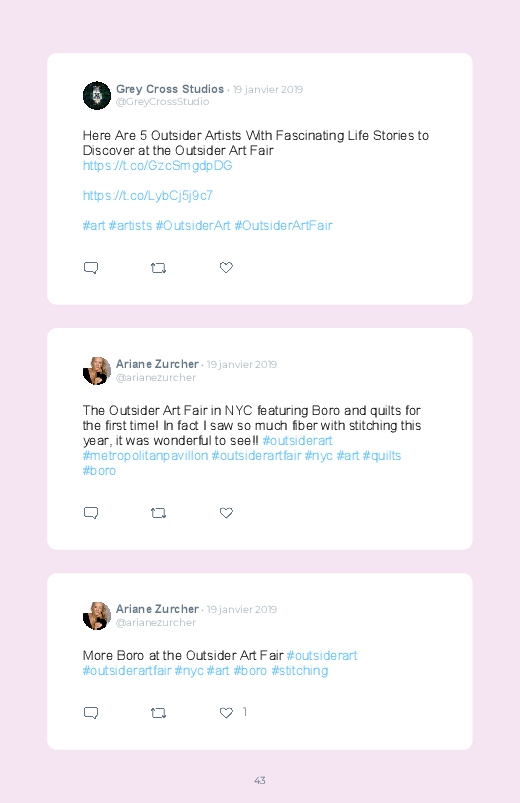The height and width of the screenshot is (803, 520).
Task: Like the More Boro tweet
Action: [x=226, y=712]
